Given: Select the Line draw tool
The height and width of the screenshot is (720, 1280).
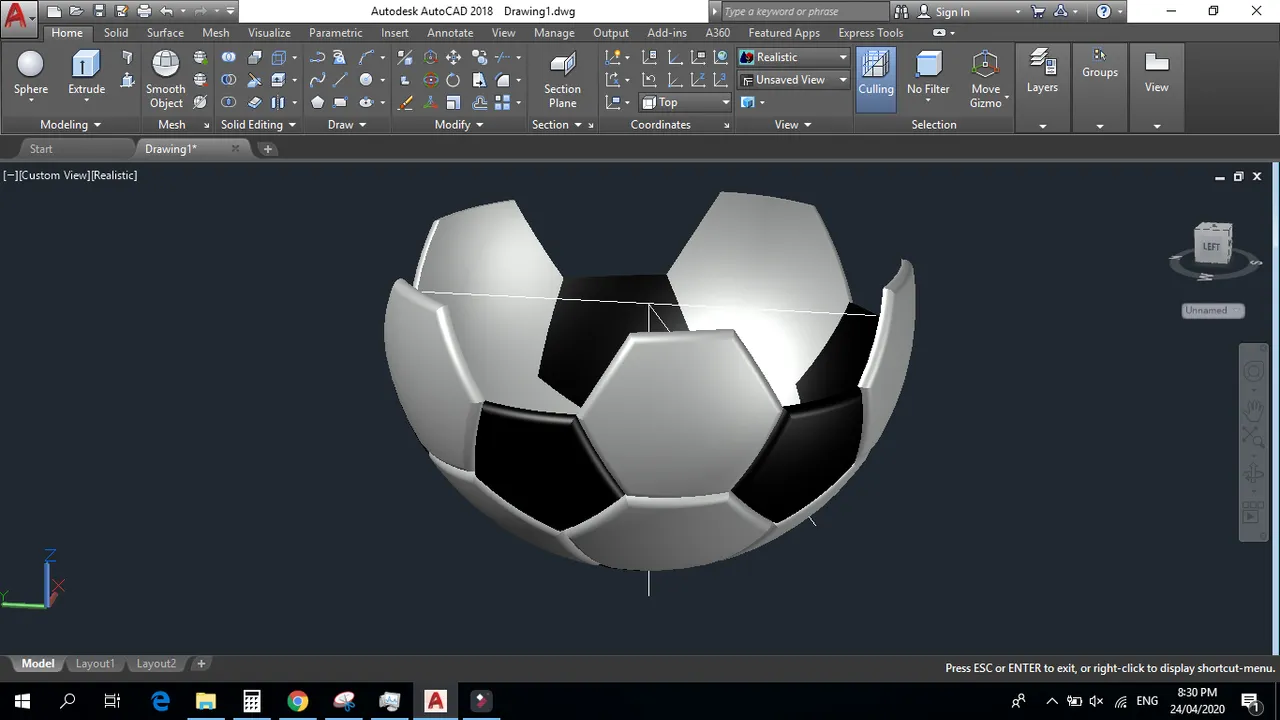Looking at the screenshot, I should (x=340, y=80).
